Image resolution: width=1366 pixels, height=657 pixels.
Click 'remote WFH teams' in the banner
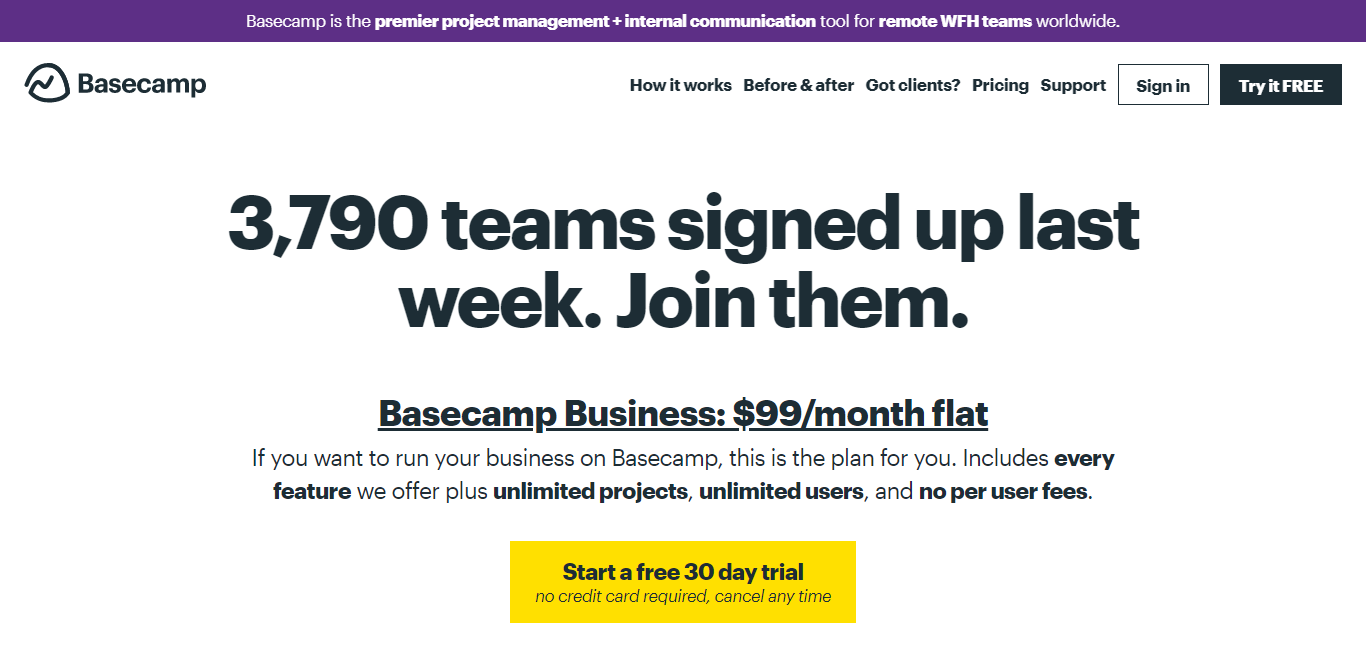pos(955,21)
